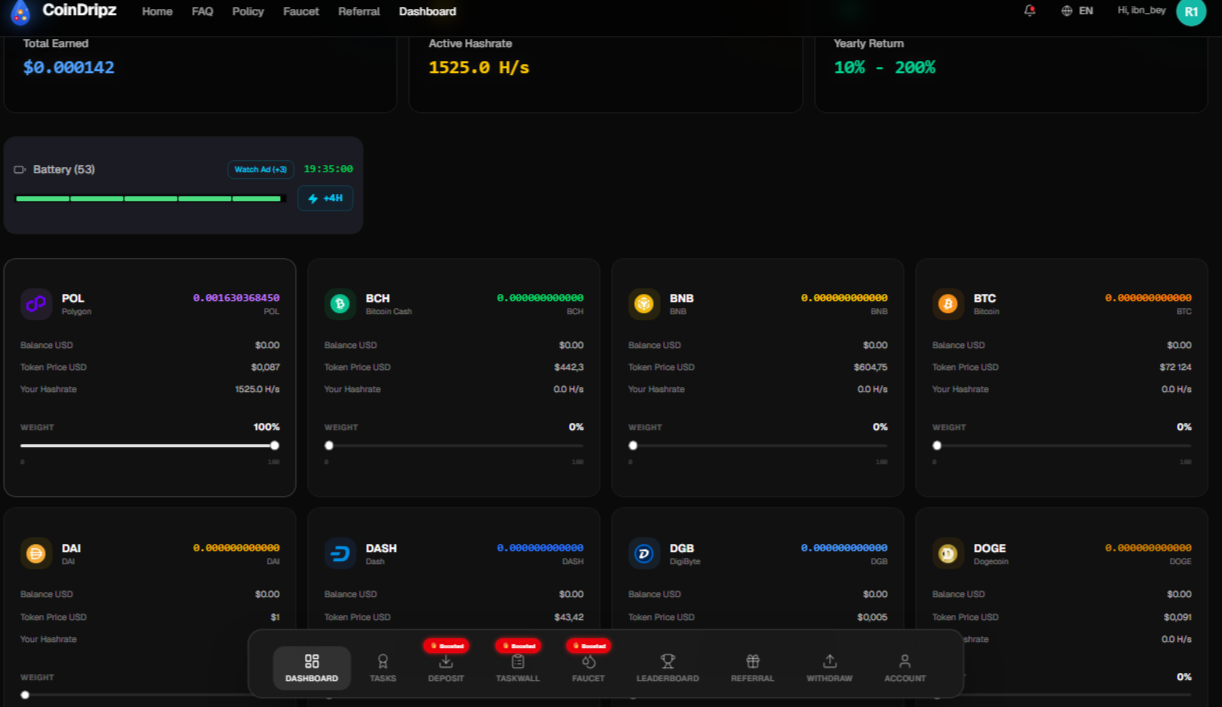
Task: Click the BCH token price $442,3
Action: point(569,367)
